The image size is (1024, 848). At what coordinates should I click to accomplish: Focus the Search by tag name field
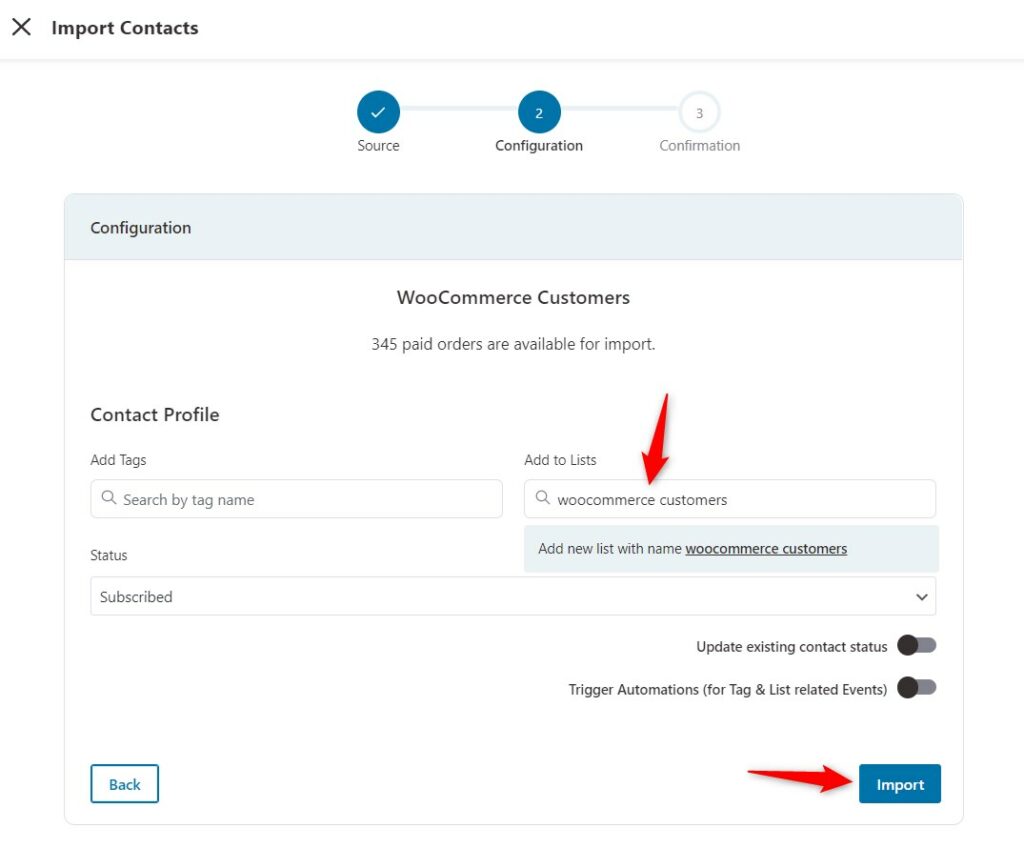coord(296,499)
